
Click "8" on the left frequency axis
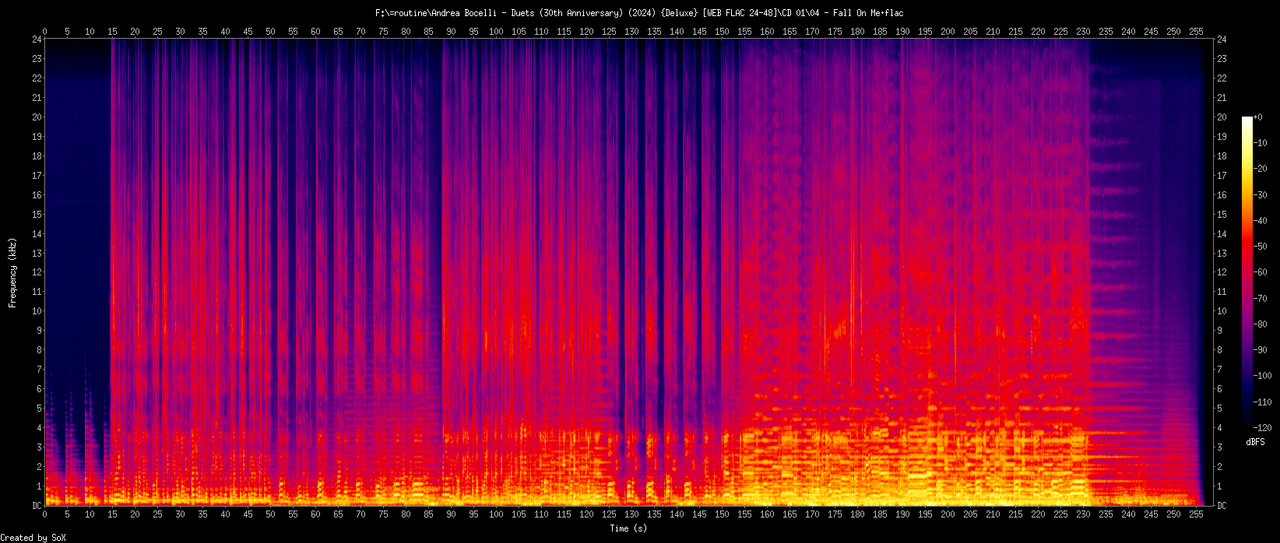tap(39, 350)
